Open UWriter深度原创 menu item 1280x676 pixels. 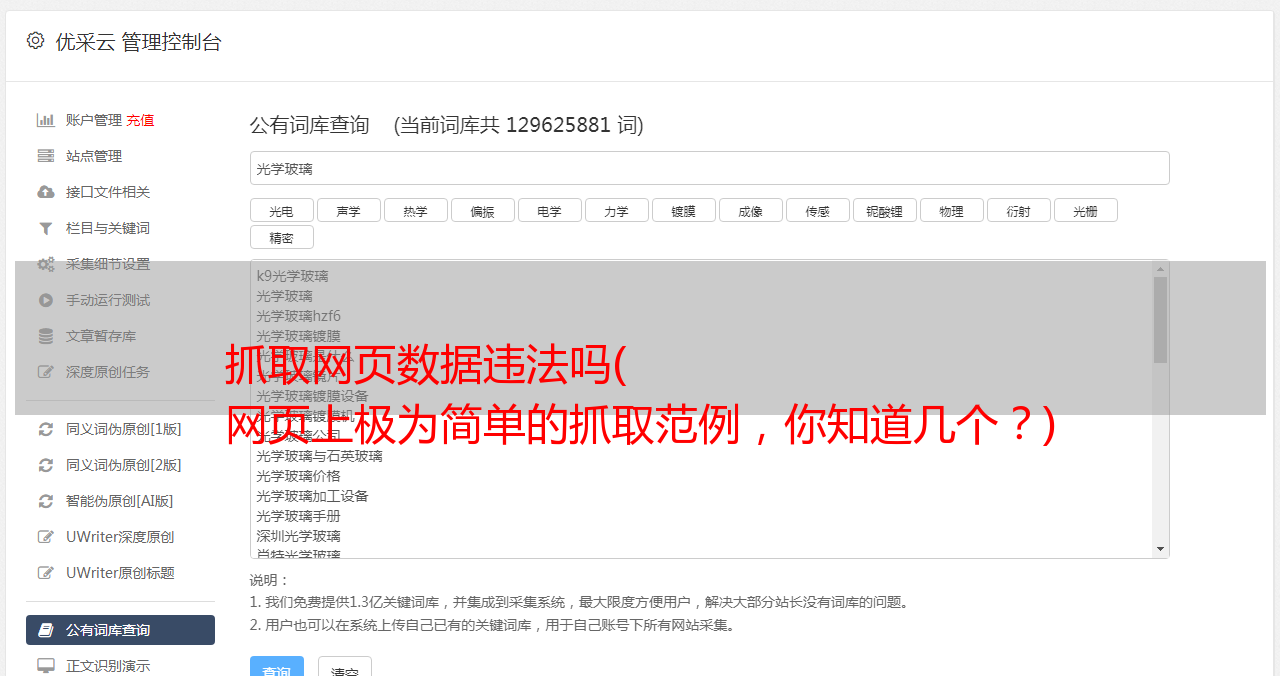120,537
